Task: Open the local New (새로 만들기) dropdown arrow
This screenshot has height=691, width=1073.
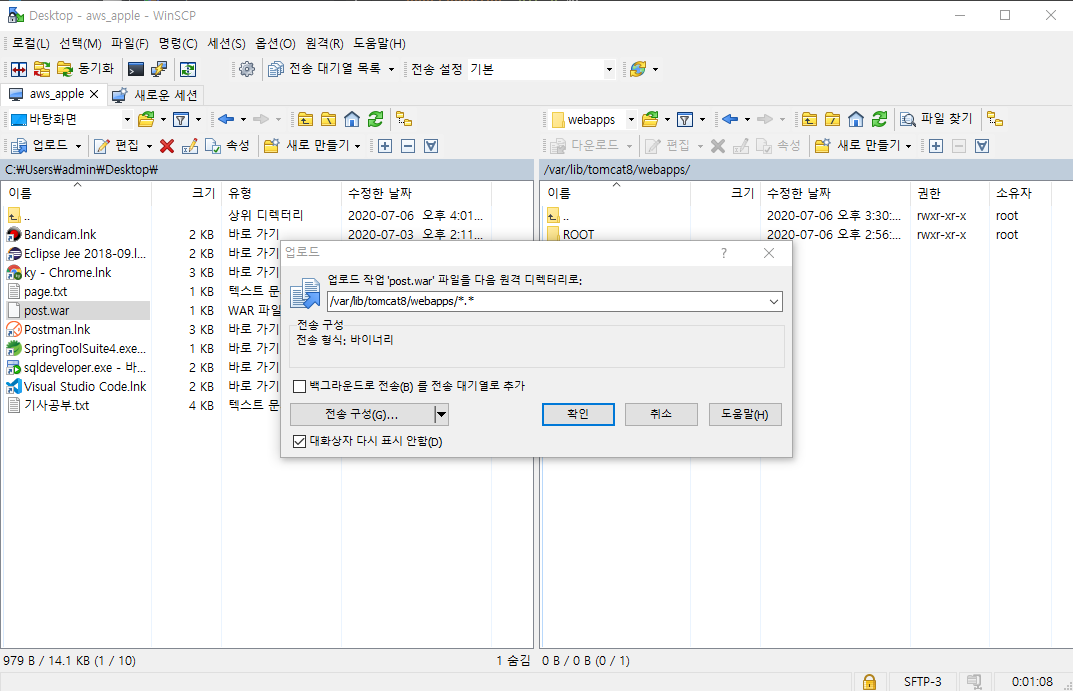Action: 357,146
